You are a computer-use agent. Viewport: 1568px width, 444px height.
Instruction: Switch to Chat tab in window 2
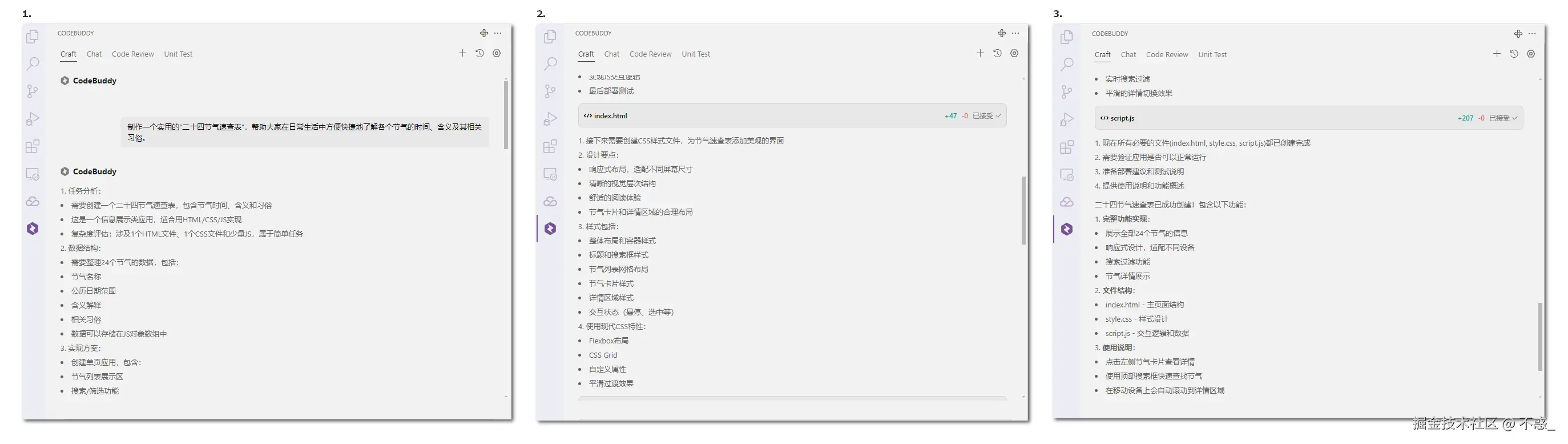pyautogui.click(x=612, y=54)
